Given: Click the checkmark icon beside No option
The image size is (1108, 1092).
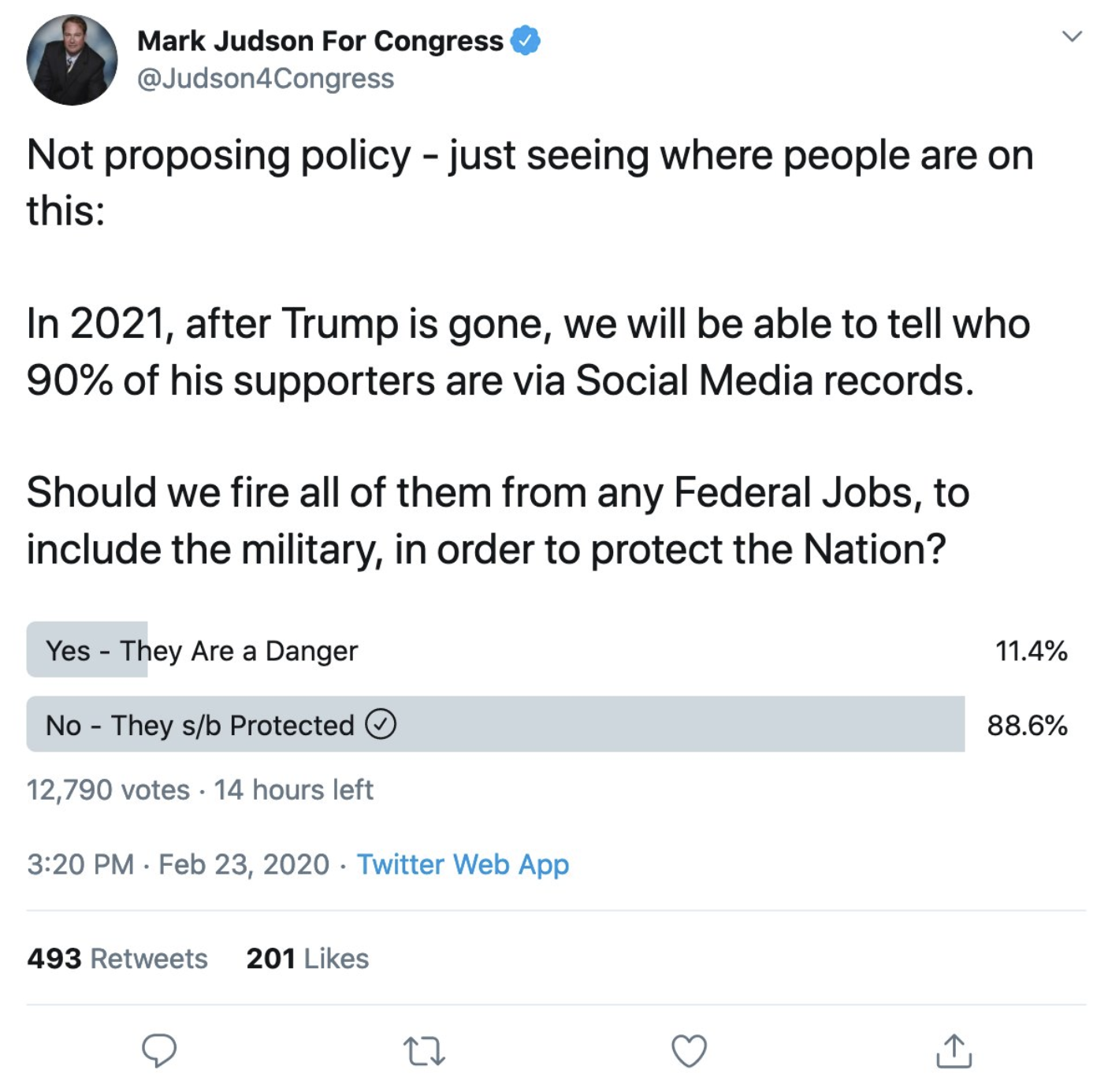Looking at the screenshot, I should (x=381, y=724).
